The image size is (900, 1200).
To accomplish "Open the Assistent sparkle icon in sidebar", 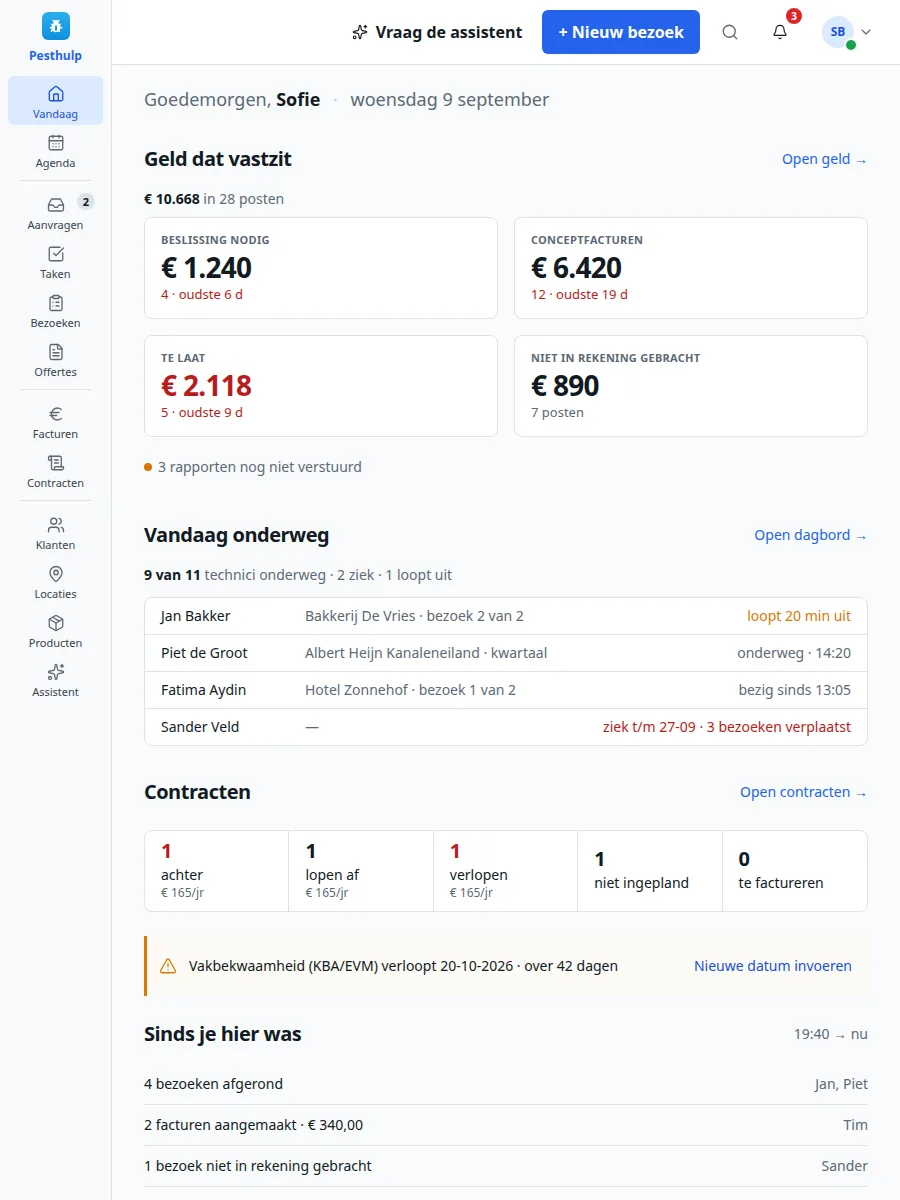I will (56, 672).
